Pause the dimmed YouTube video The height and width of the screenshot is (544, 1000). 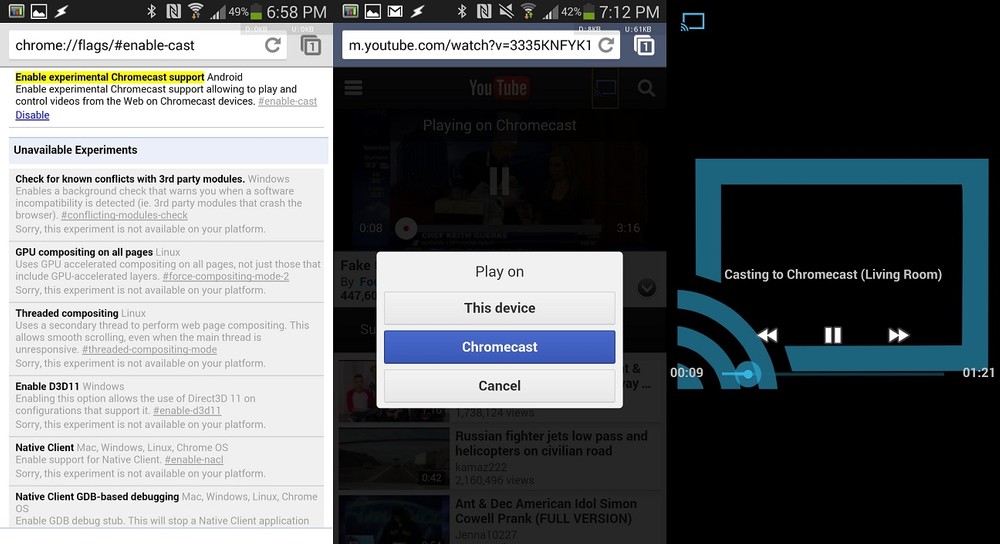499,181
